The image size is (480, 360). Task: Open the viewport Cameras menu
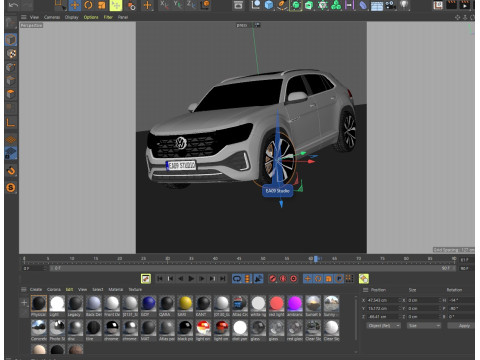point(52,17)
